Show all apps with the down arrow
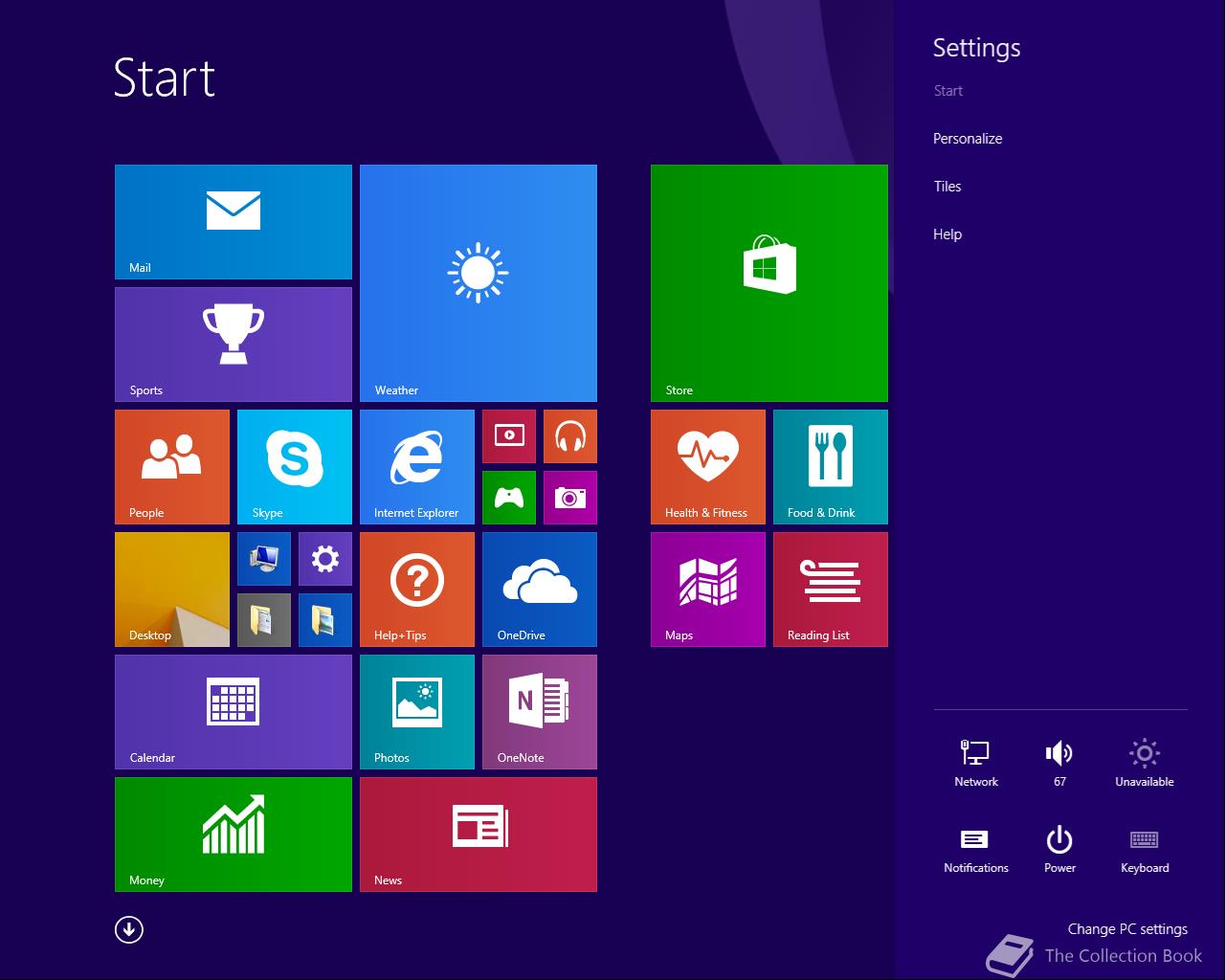Viewport: 1225px width, 980px height. tap(129, 929)
